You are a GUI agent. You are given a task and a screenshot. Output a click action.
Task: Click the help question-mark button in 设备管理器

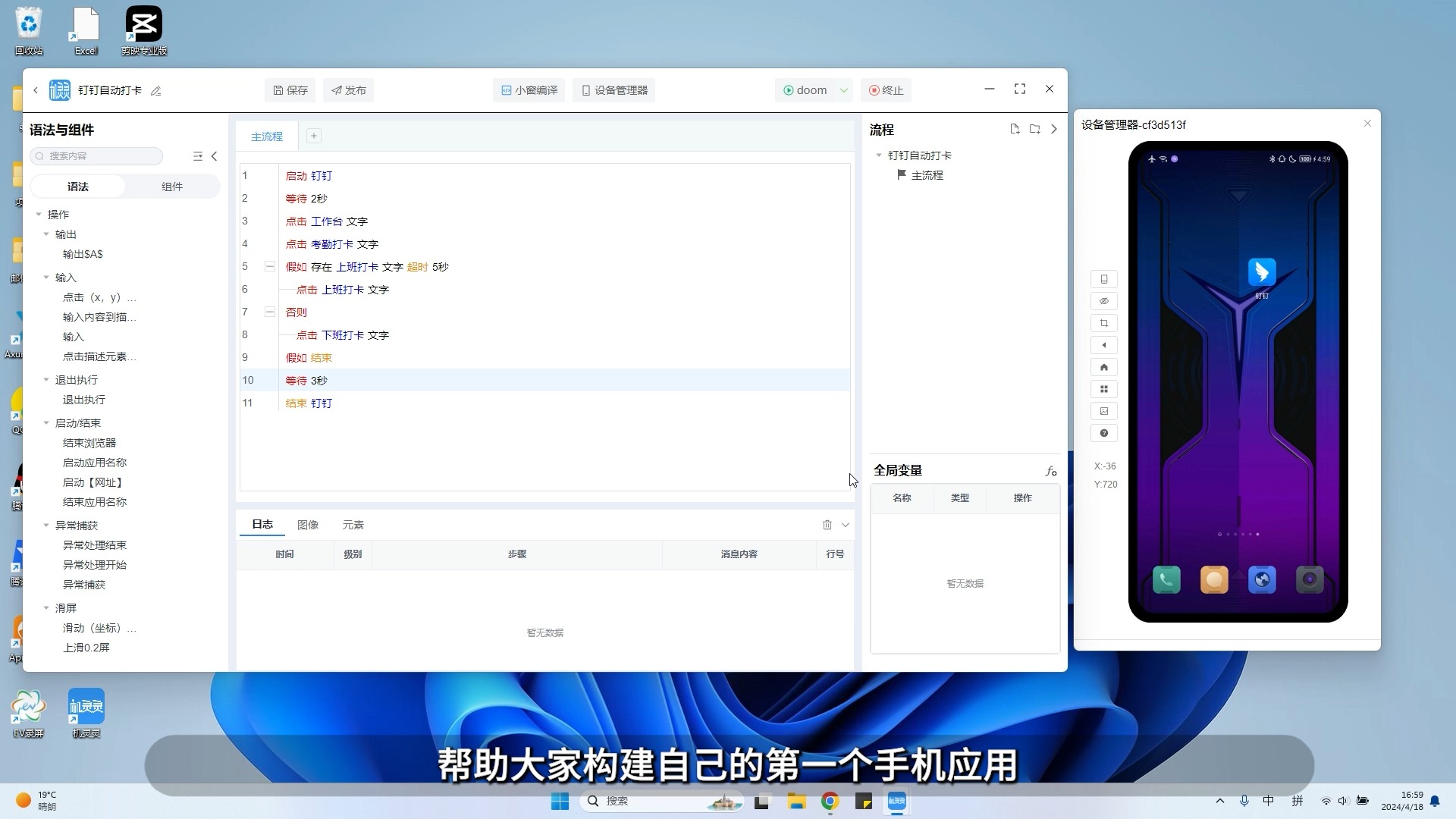click(x=1104, y=433)
